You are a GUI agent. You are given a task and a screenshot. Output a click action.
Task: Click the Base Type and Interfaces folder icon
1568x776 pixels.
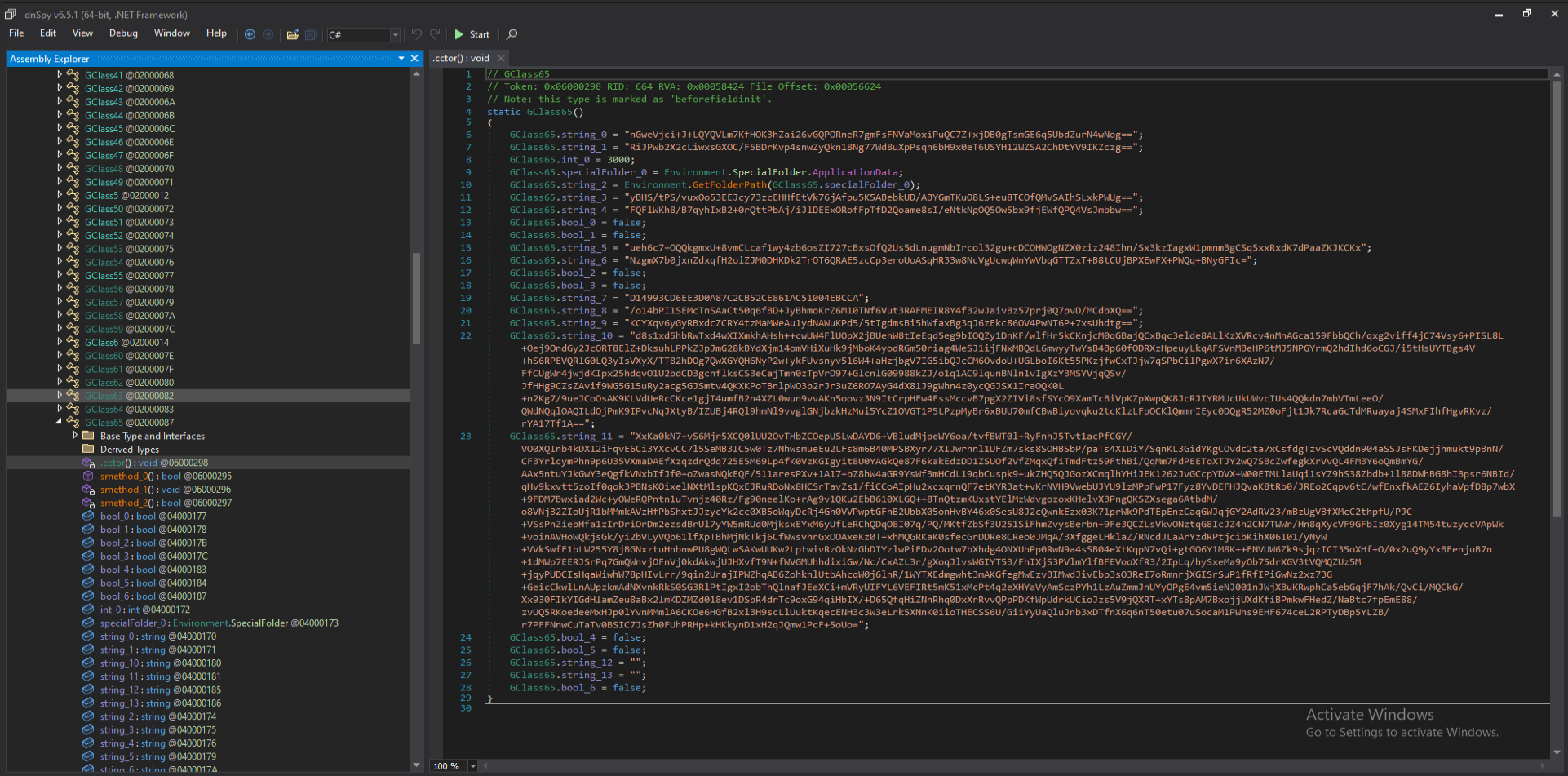tap(89, 436)
